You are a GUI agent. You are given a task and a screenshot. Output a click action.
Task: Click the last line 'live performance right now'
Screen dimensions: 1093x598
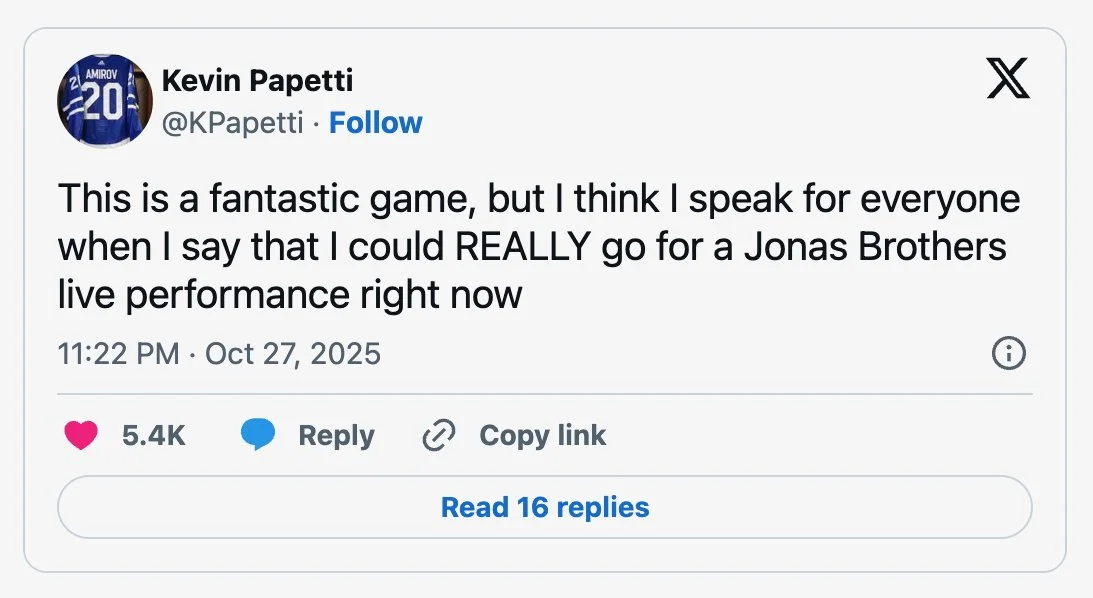point(290,295)
